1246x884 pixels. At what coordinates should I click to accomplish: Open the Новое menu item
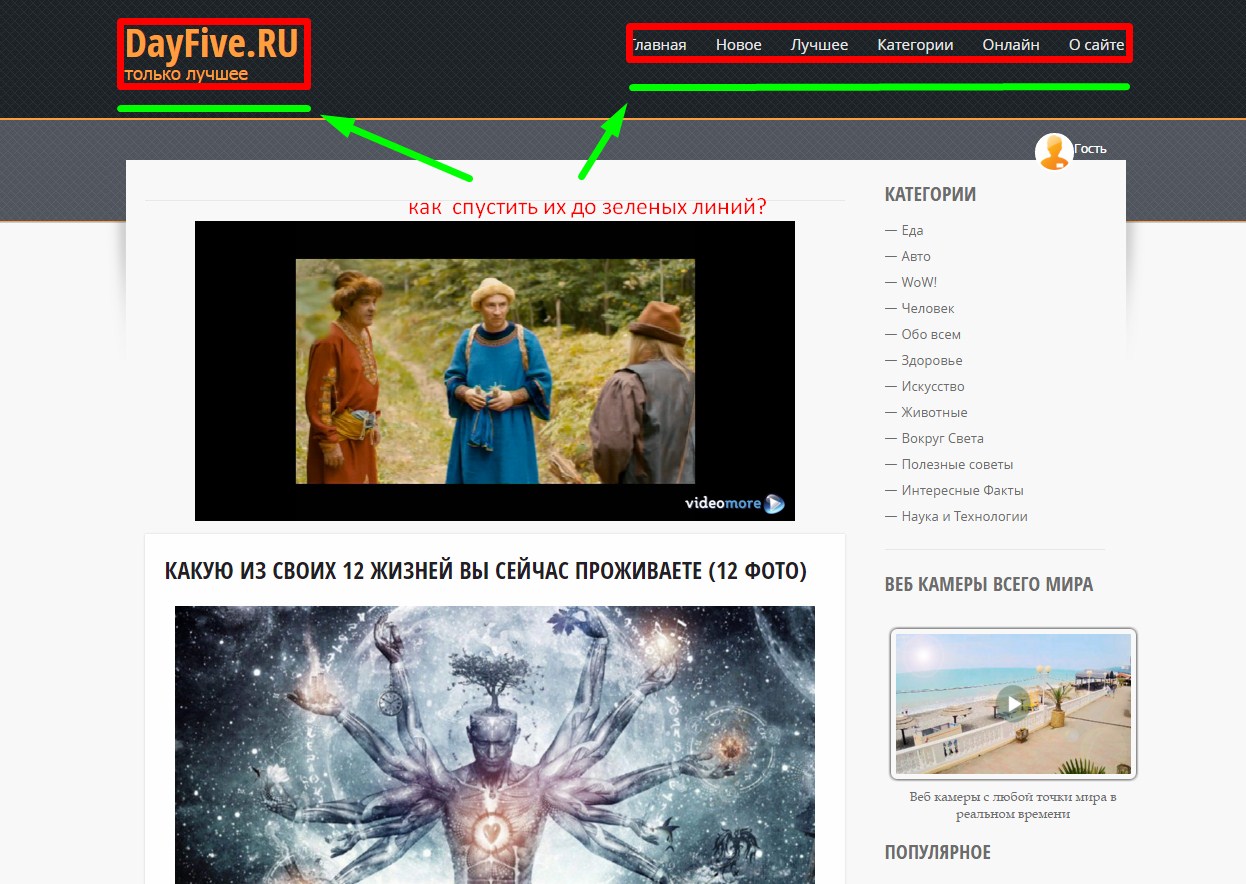click(x=739, y=45)
